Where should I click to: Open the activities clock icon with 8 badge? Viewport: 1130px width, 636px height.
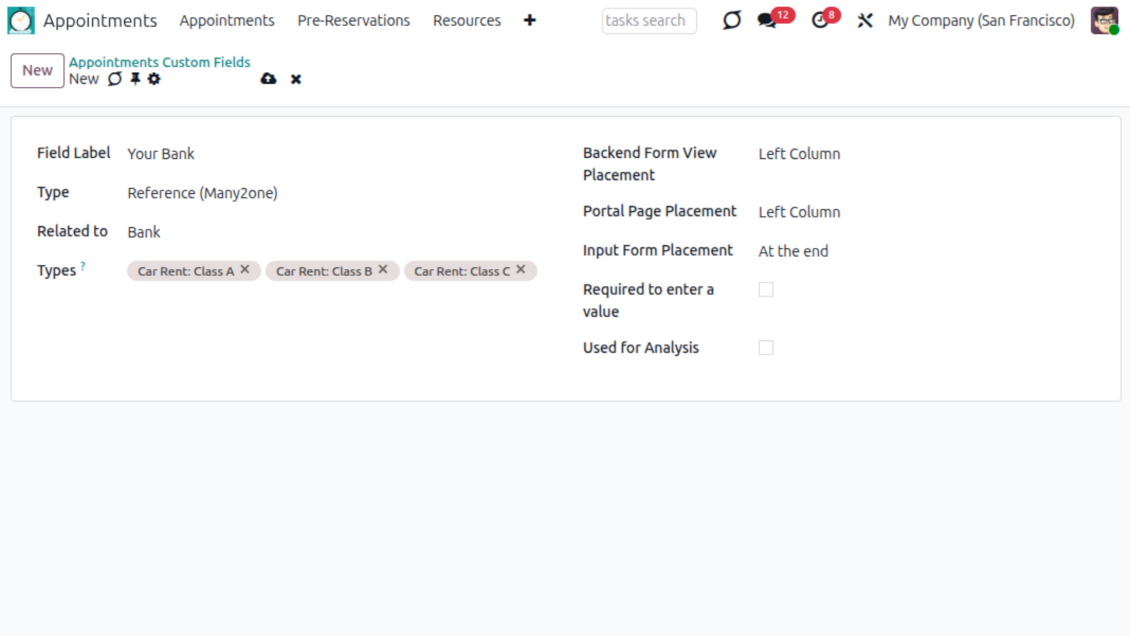820,21
